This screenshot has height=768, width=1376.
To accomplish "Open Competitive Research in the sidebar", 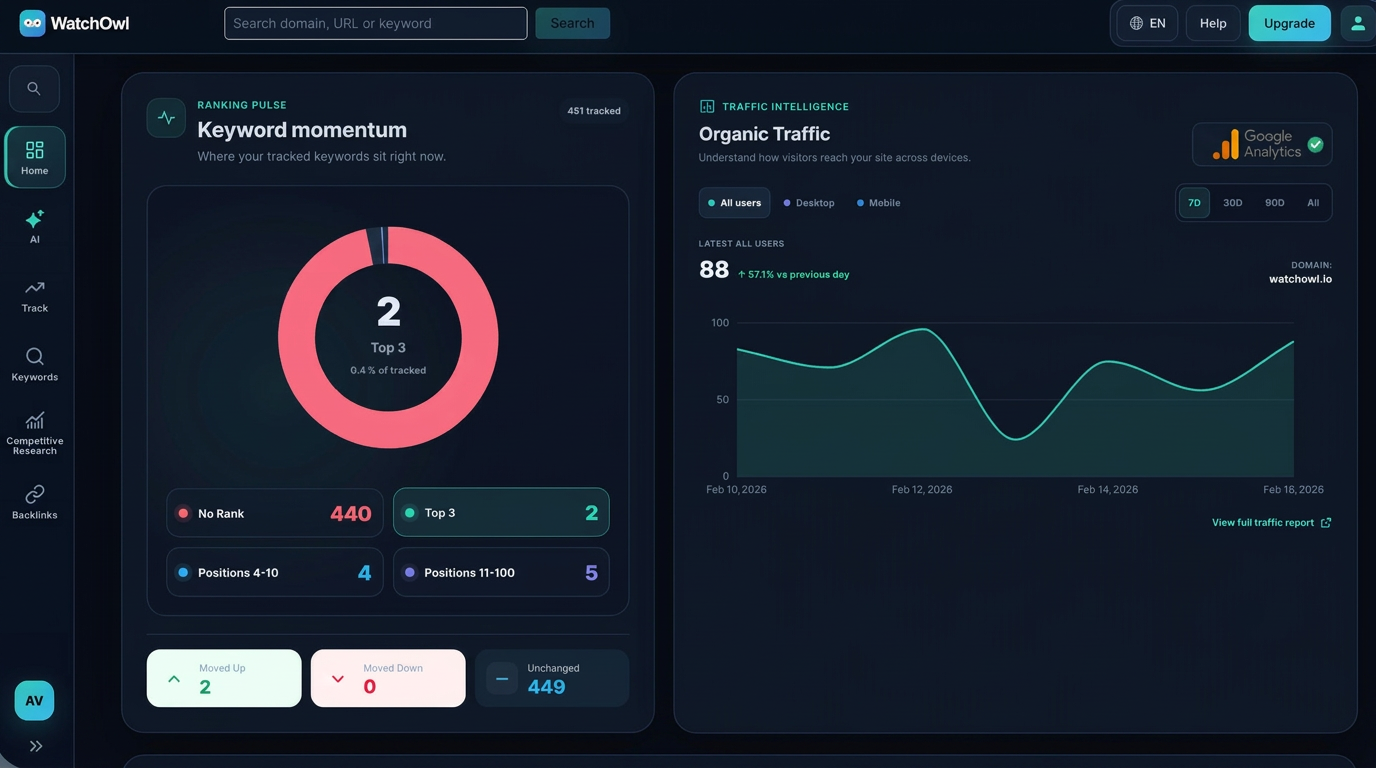I will click(35, 433).
